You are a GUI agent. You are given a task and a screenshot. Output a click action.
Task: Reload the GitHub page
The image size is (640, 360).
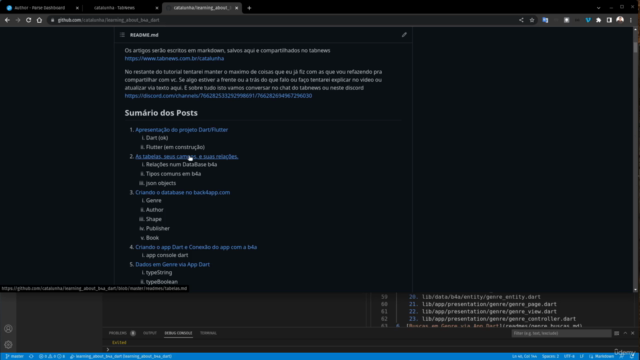(x=29, y=20)
